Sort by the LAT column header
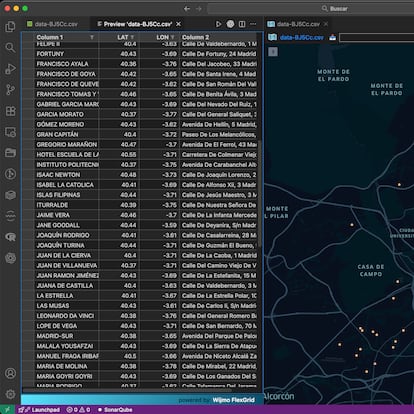 coord(123,37)
